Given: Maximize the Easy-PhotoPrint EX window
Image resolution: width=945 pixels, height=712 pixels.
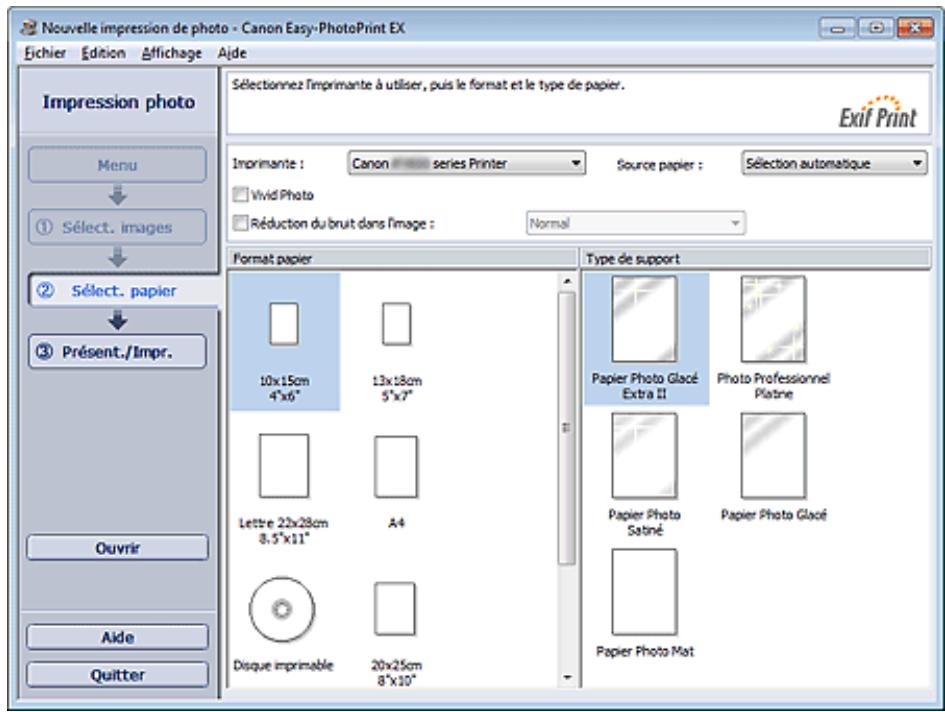Looking at the screenshot, I should pyautogui.click(x=876, y=28).
